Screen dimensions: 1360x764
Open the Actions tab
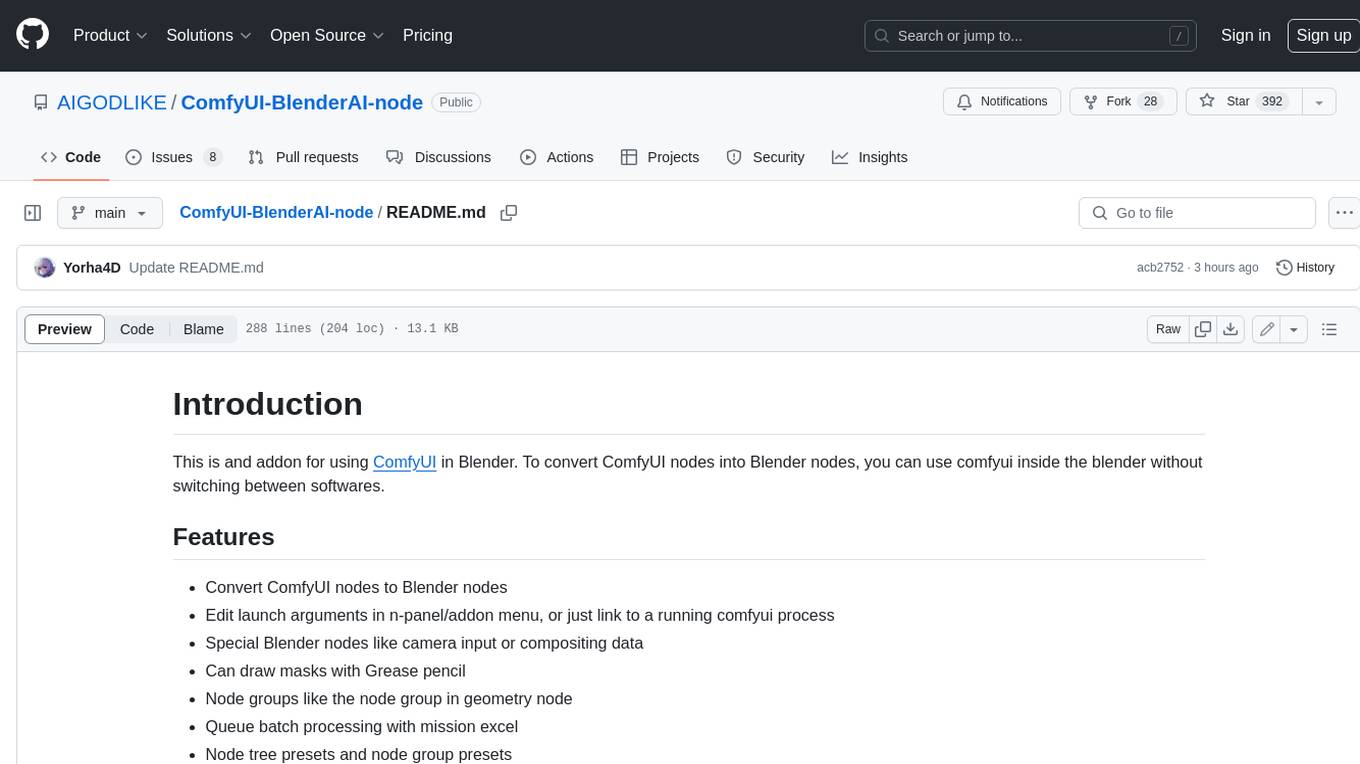tap(557, 157)
